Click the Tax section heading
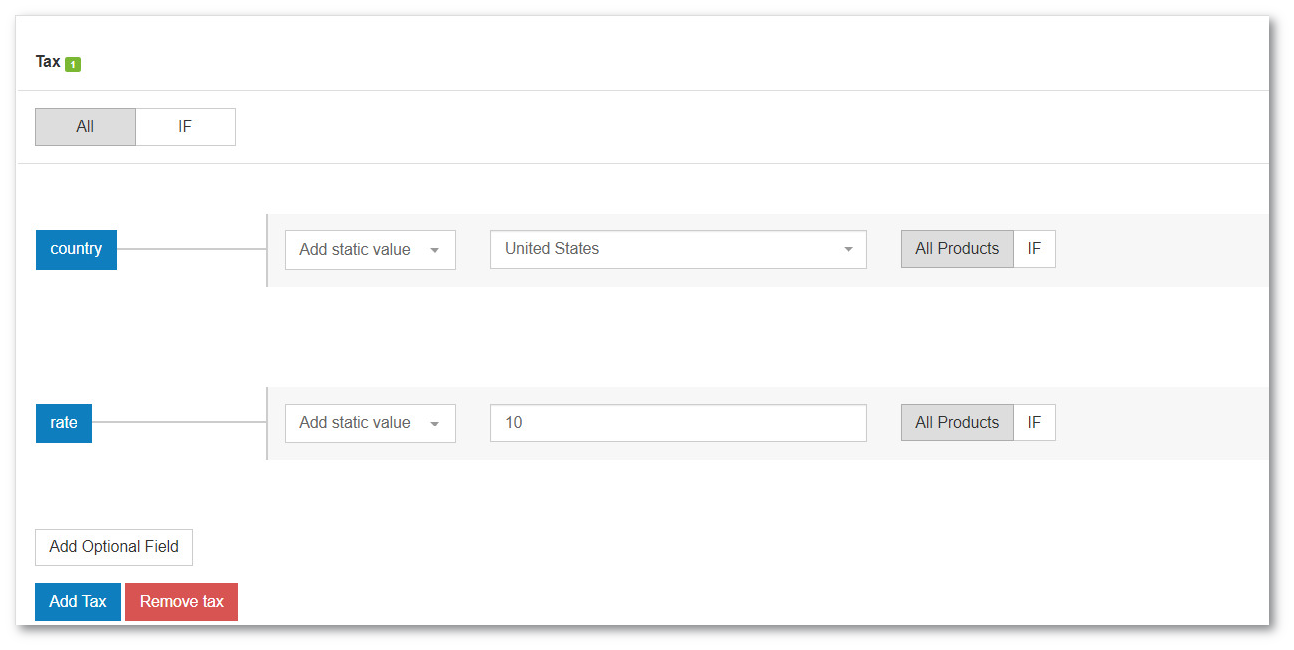 (48, 62)
